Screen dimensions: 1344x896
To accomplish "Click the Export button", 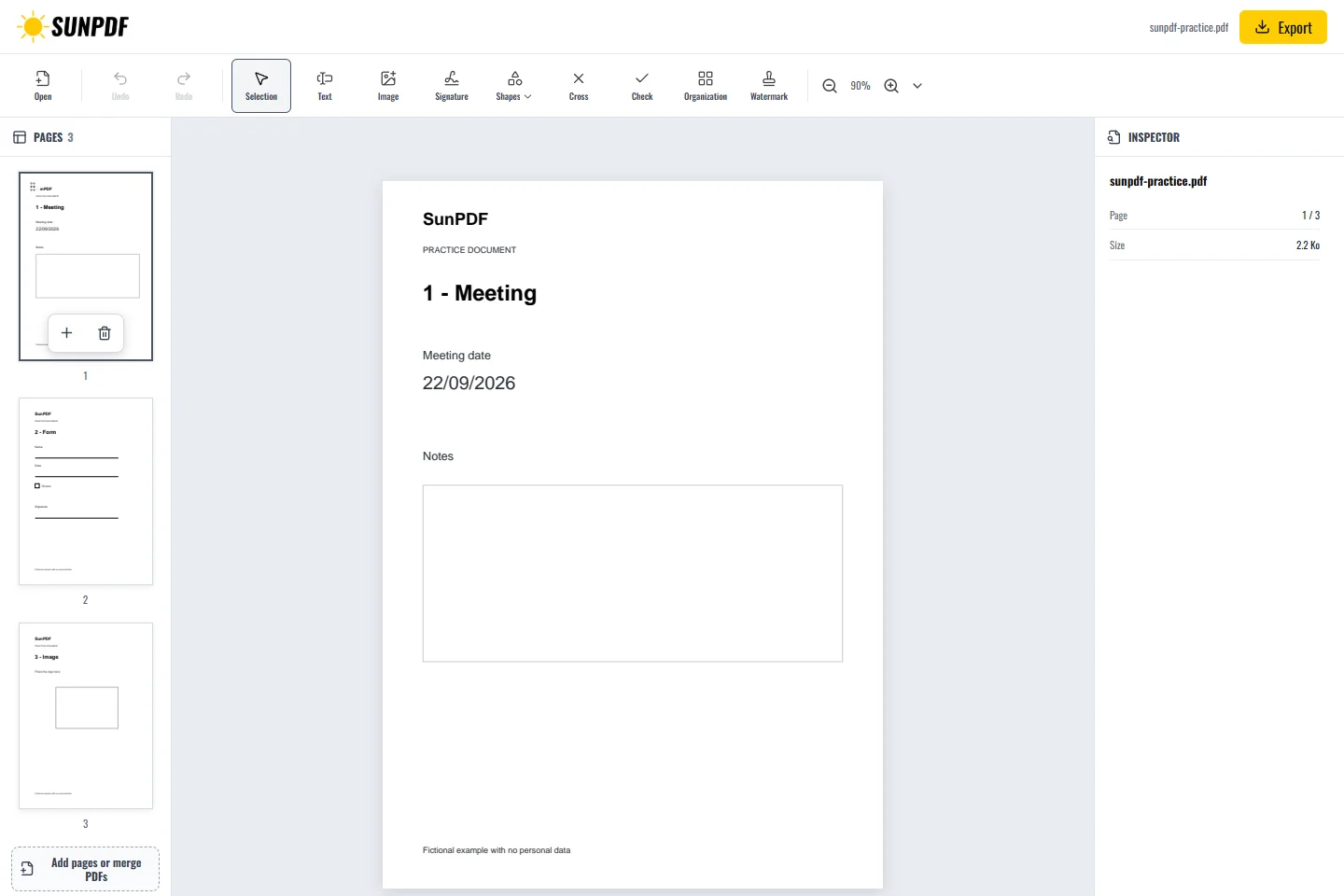I will tap(1283, 27).
